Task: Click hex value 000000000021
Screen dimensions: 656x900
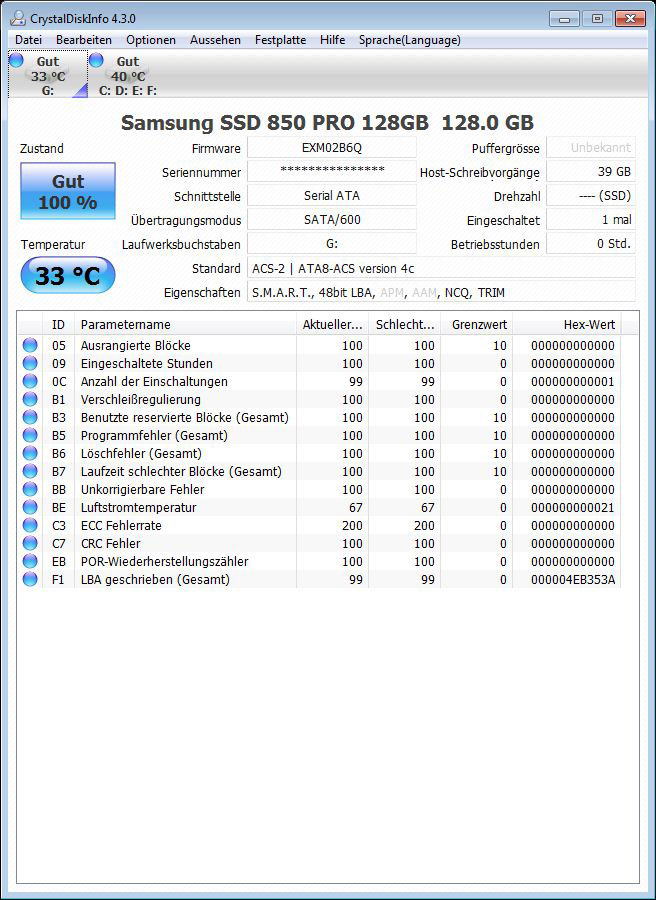Action: coord(573,507)
